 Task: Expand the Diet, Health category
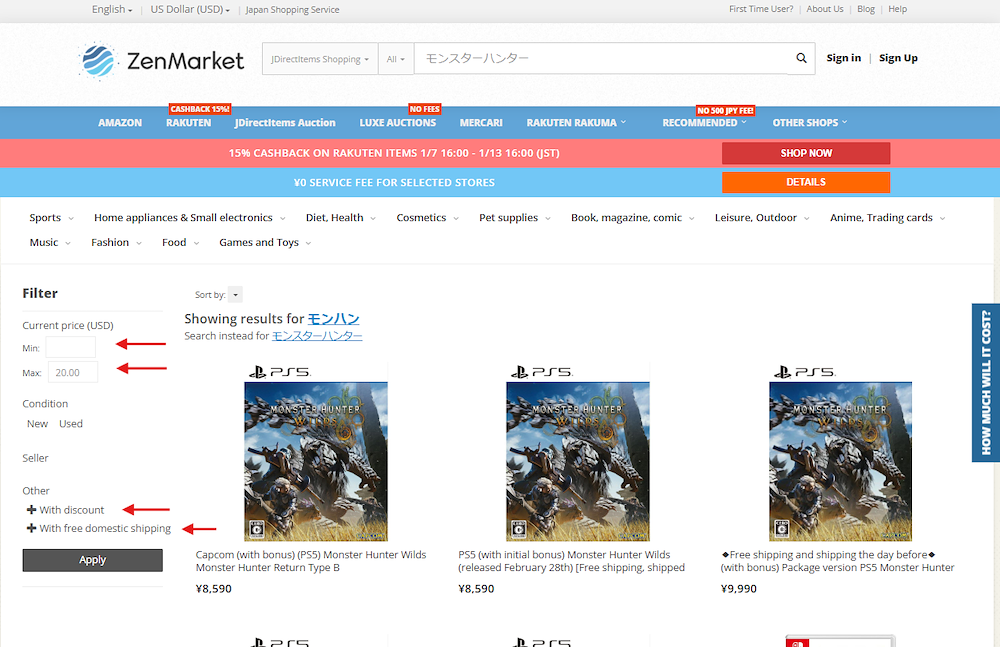(341, 218)
